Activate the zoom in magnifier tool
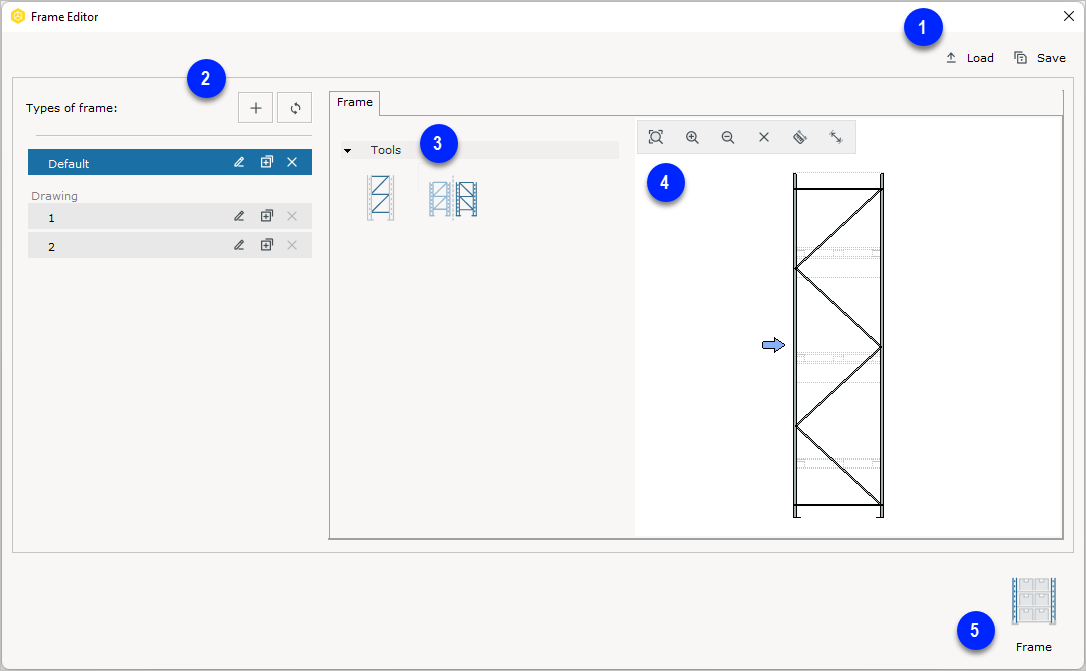1086x671 pixels. click(692, 137)
